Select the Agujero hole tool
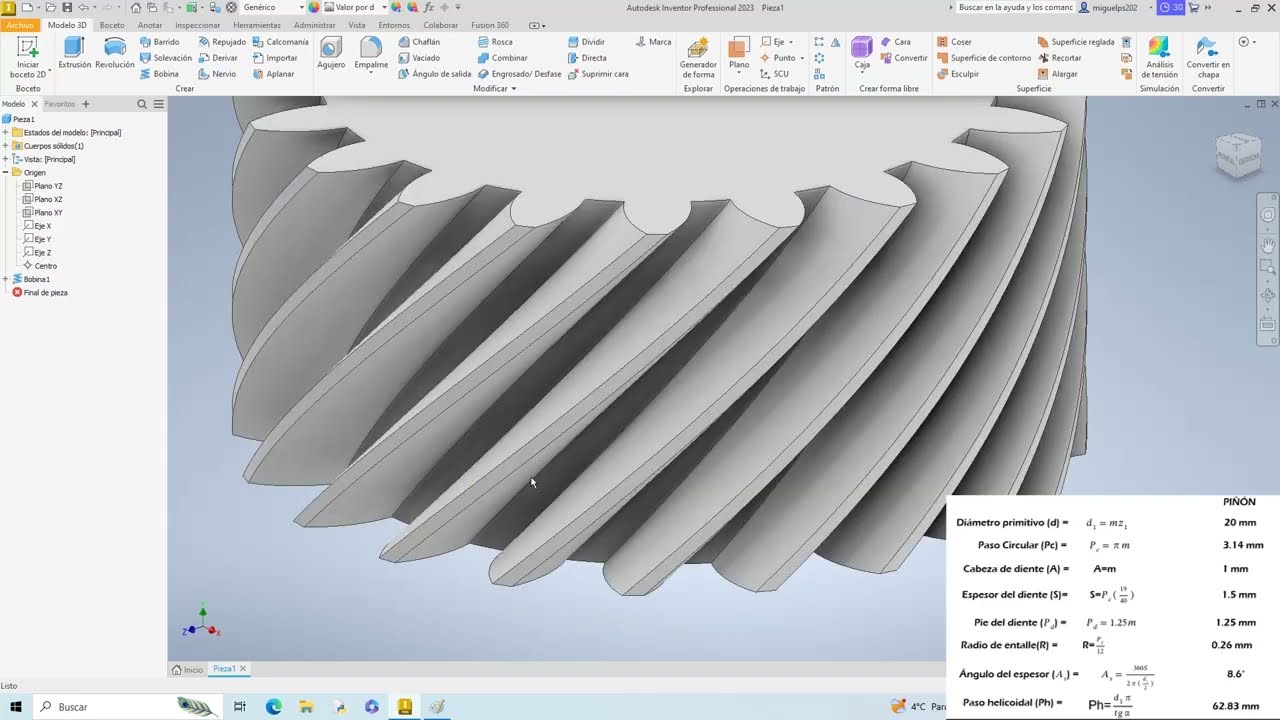The height and width of the screenshot is (720, 1280). click(x=331, y=54)
